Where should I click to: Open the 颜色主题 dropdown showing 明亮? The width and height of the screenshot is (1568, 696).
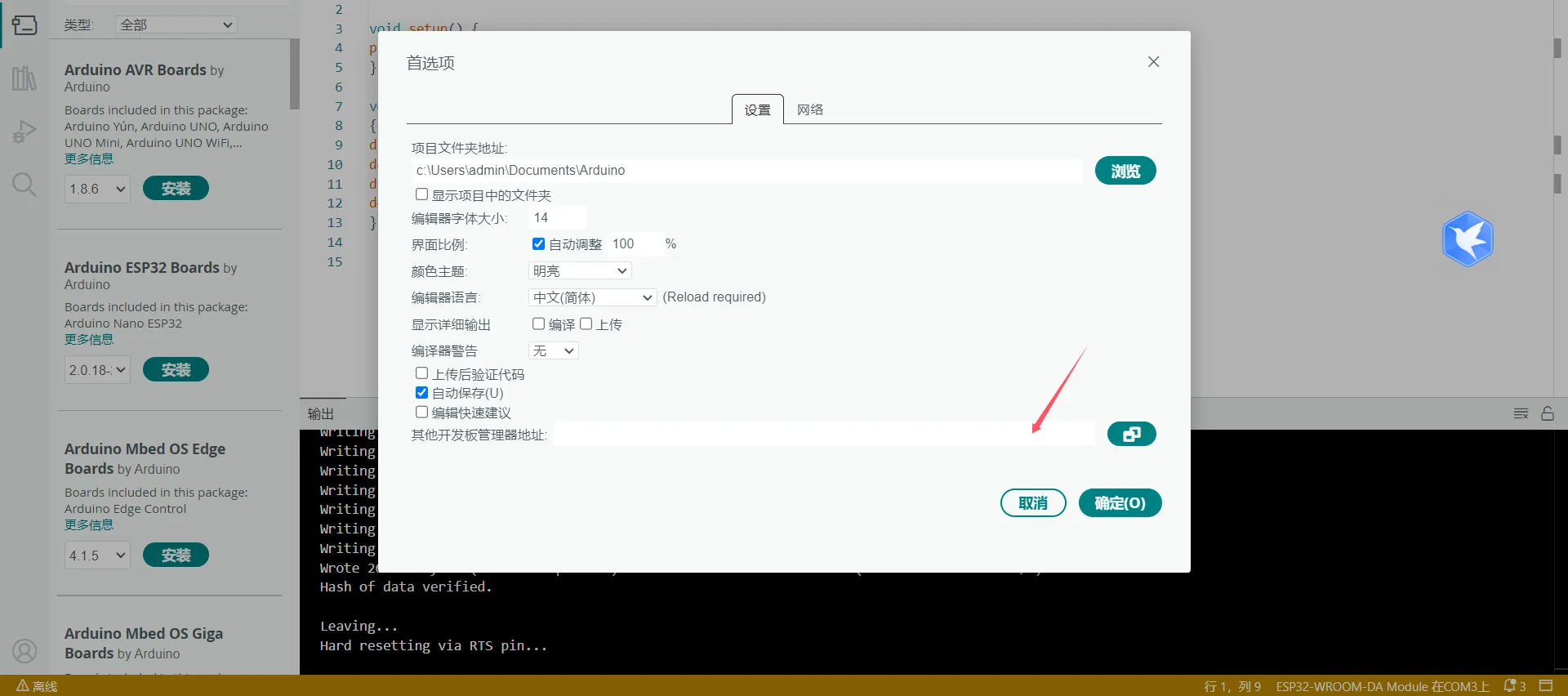click(580, 271)
